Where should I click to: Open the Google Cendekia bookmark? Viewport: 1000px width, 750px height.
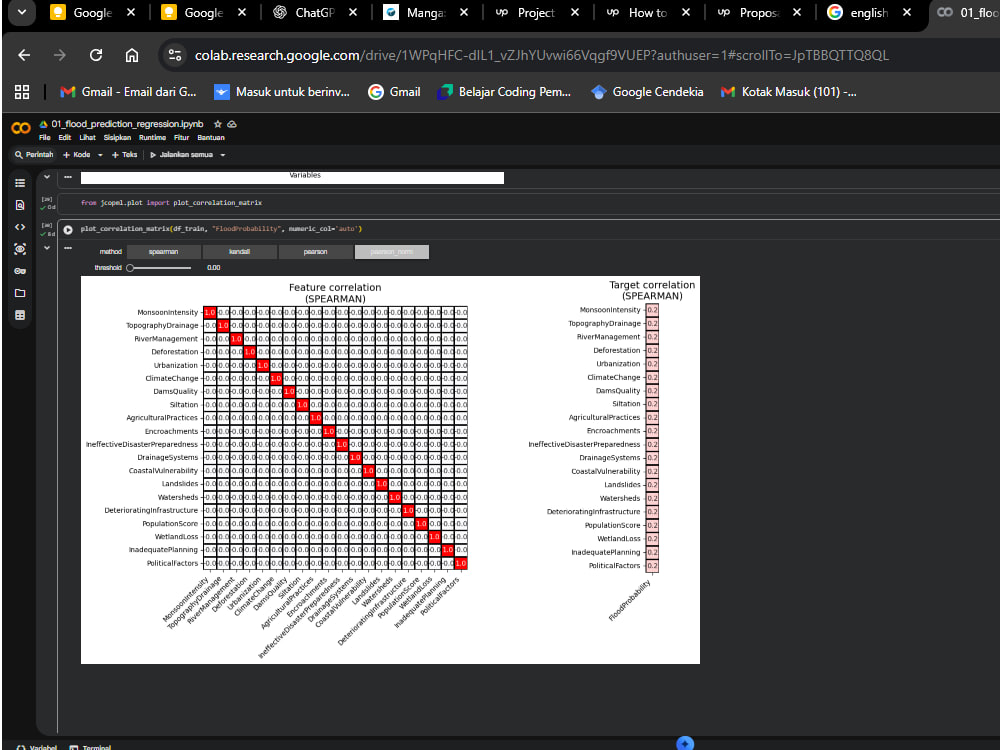pyautogui.click(x=647, y=92)
